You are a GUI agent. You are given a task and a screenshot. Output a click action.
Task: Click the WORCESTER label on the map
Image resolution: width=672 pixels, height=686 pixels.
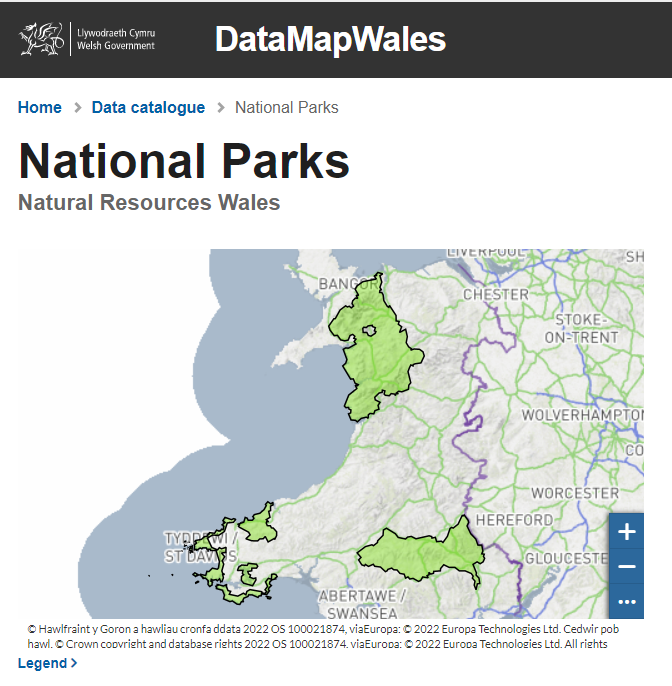[575, 493]
